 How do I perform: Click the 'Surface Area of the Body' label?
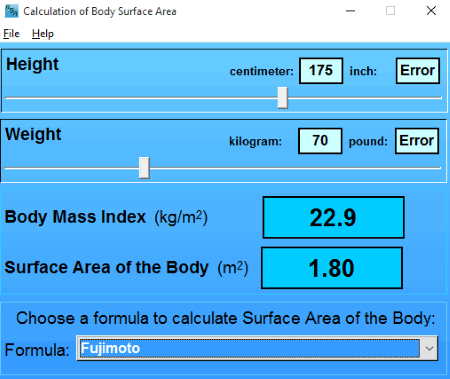(x=107, y=268)
